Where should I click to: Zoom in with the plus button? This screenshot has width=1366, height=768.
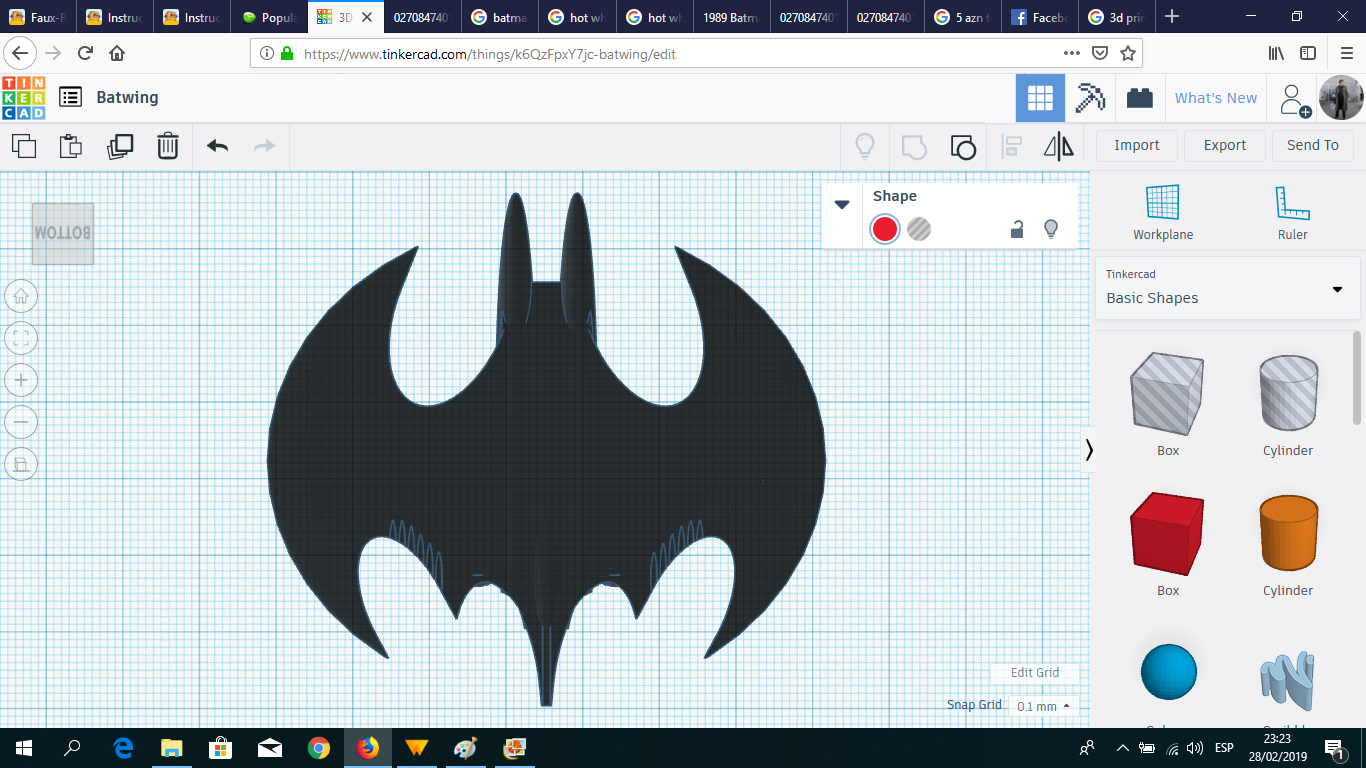point(21,380)
